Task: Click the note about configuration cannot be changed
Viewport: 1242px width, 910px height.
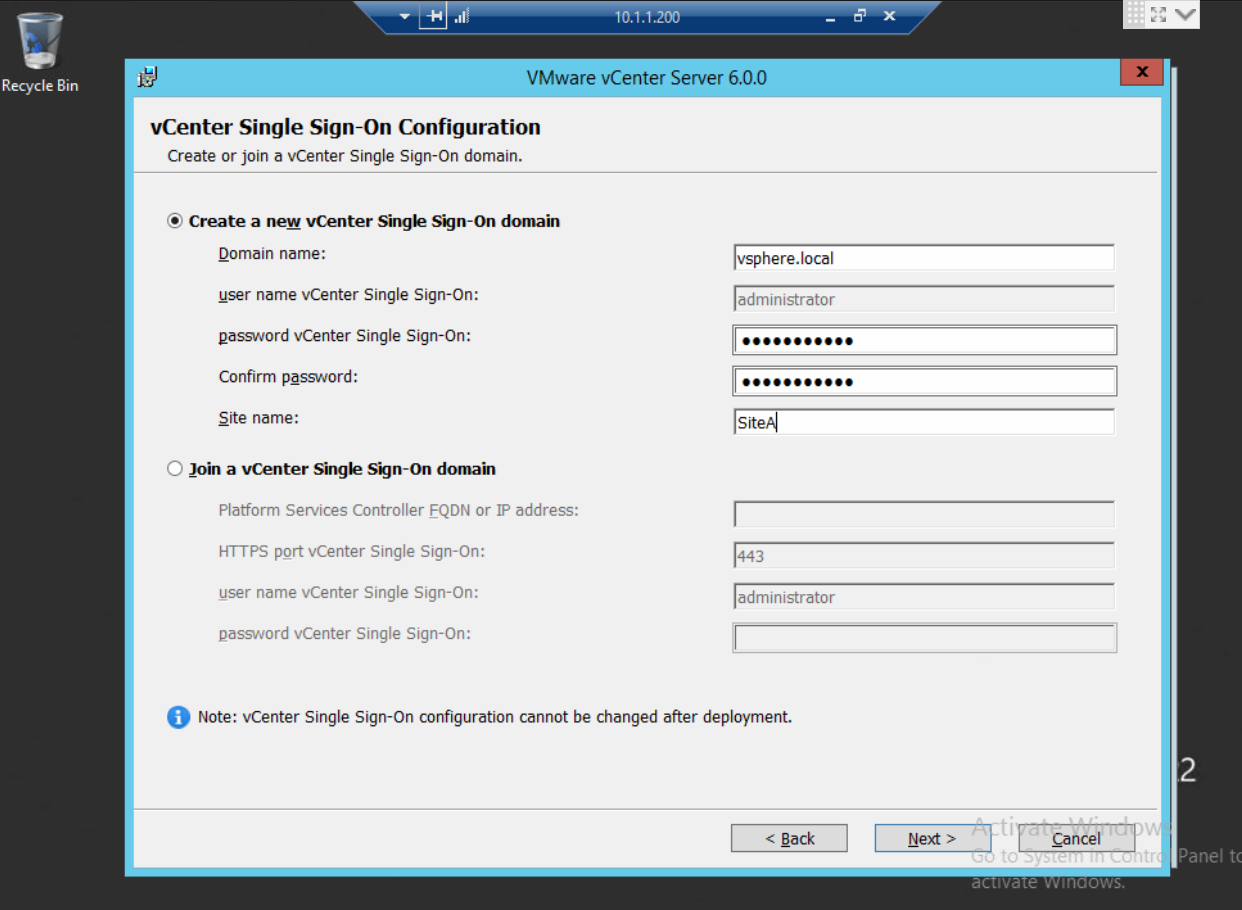Action: (495, 717)
